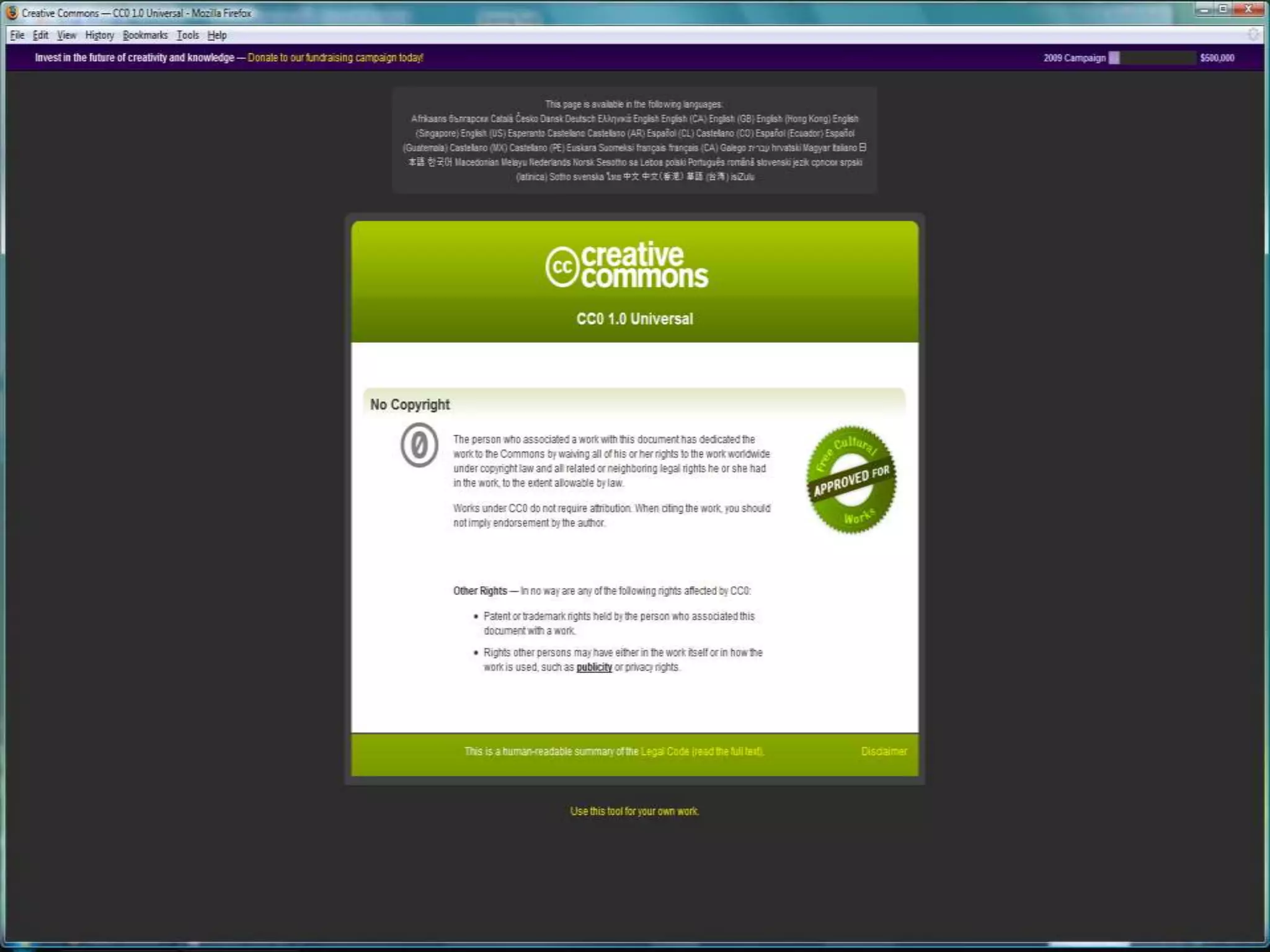Image resolution: width=1270 pixels, height=952 pixels.
Task: Switch page language to Melayu
Action: tap(513, 162)
